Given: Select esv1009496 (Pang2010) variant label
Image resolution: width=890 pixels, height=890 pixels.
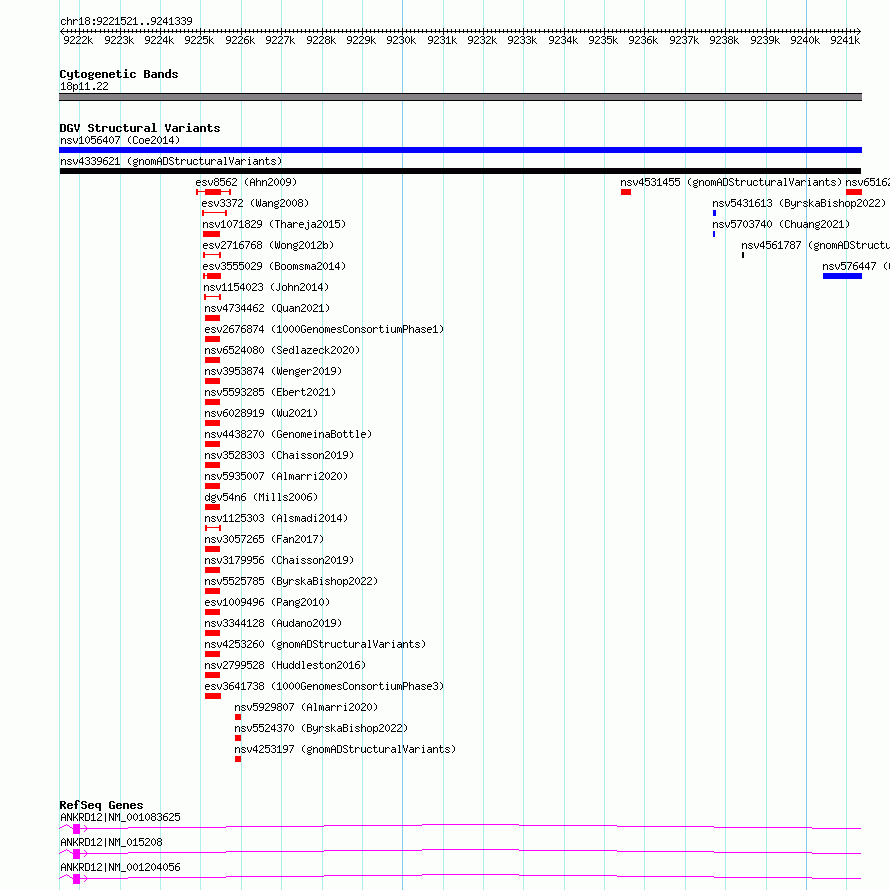Looking at the screenshot, I should click(267, 602).
